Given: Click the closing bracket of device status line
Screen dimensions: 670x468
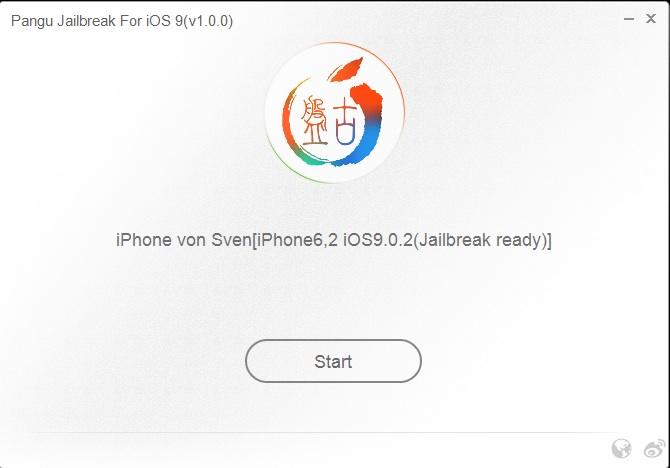Looking at the screenshot, I should coord(549,240).
